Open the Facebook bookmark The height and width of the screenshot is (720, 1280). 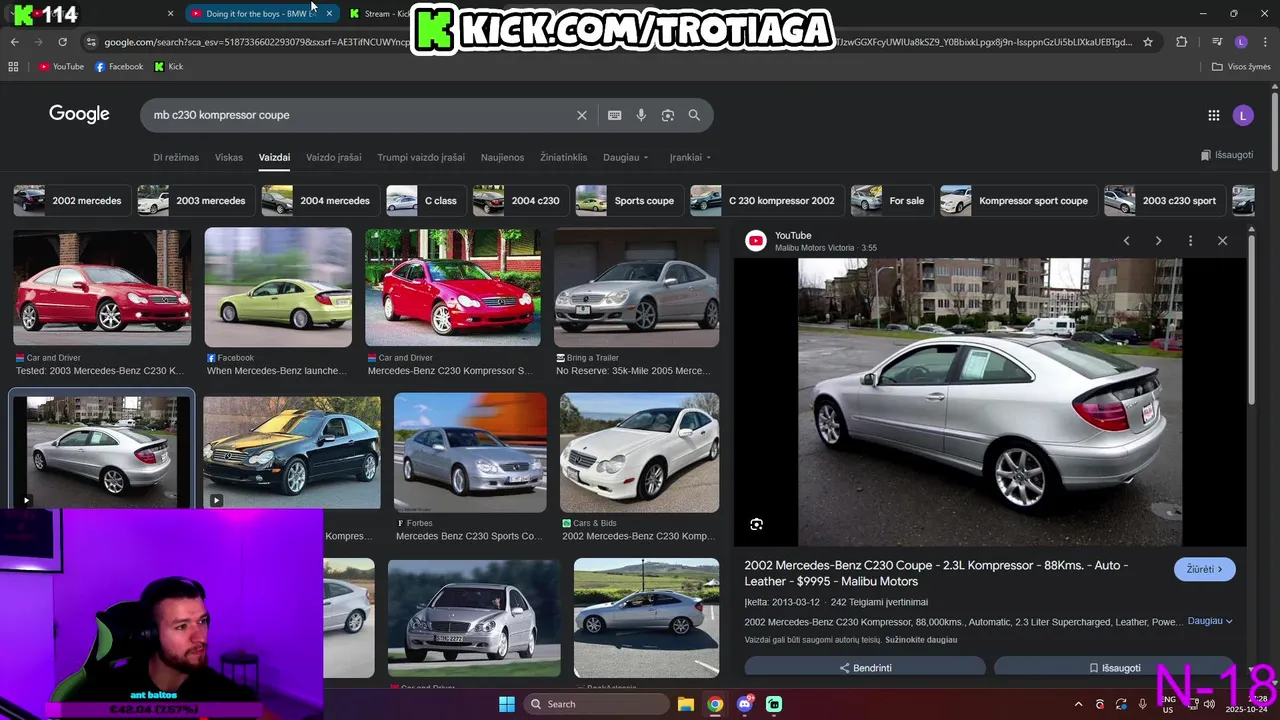click(119, 67)
